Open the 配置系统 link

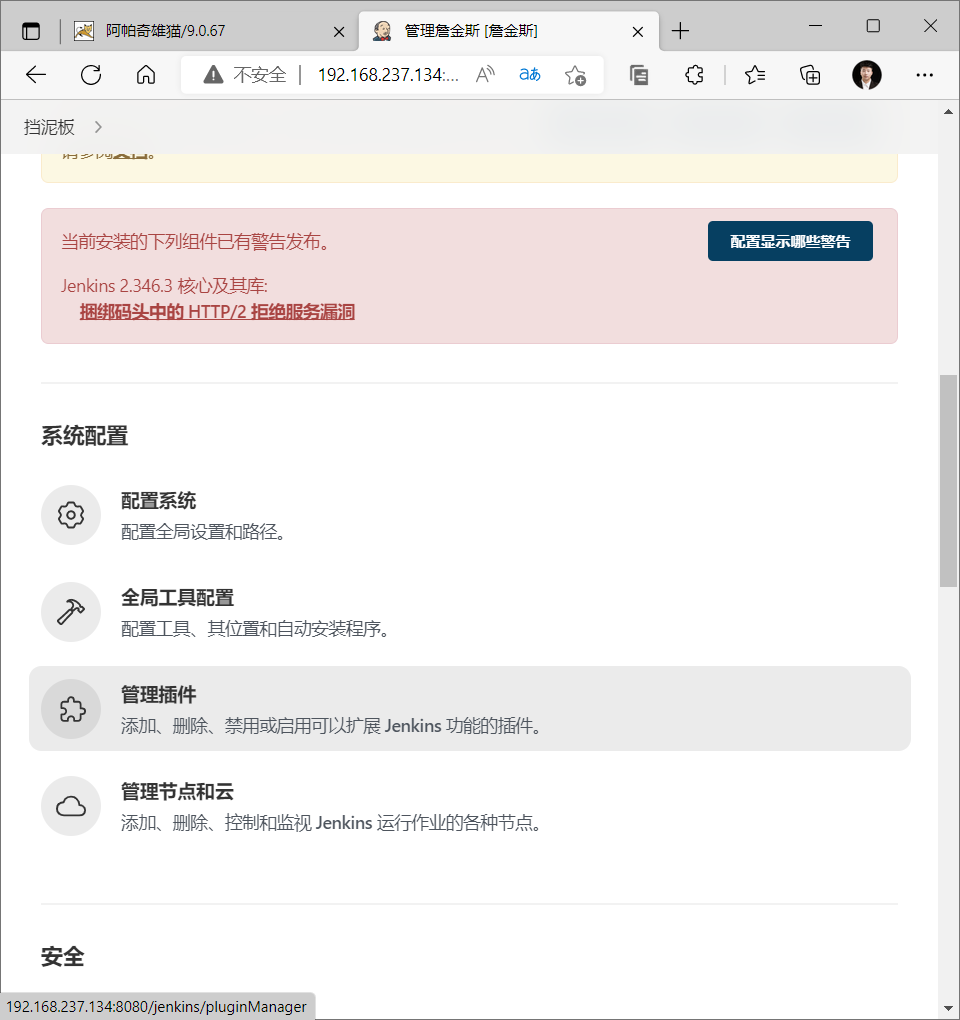158,500
